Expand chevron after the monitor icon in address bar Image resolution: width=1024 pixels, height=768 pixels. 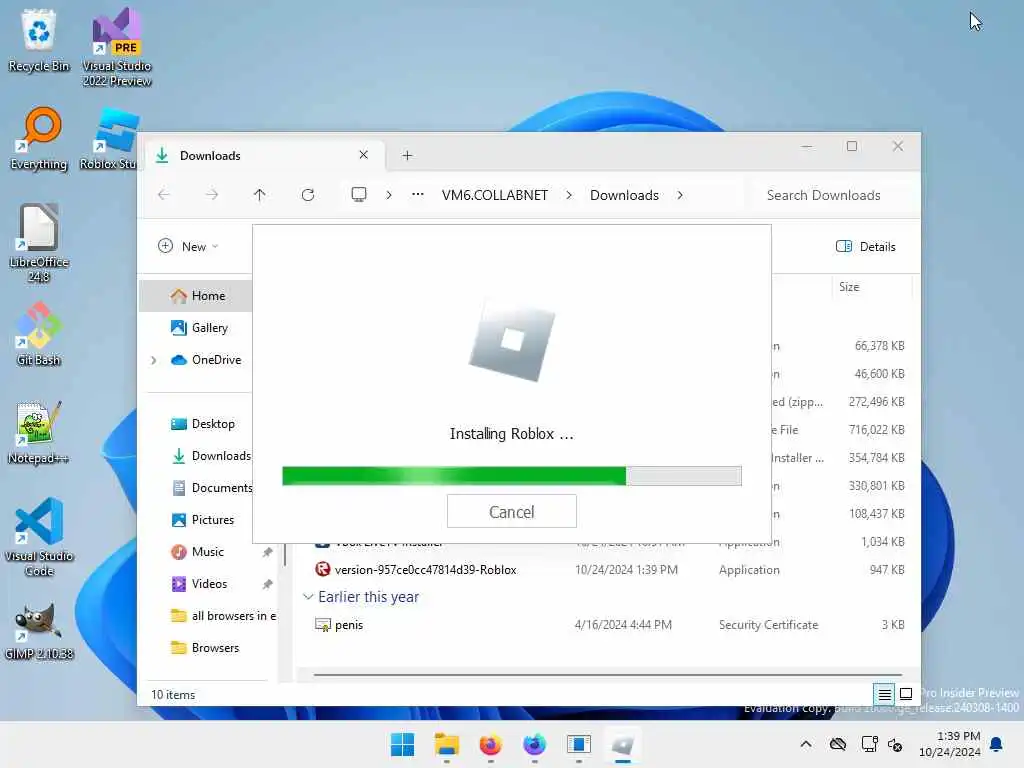(x=389, y=195)
